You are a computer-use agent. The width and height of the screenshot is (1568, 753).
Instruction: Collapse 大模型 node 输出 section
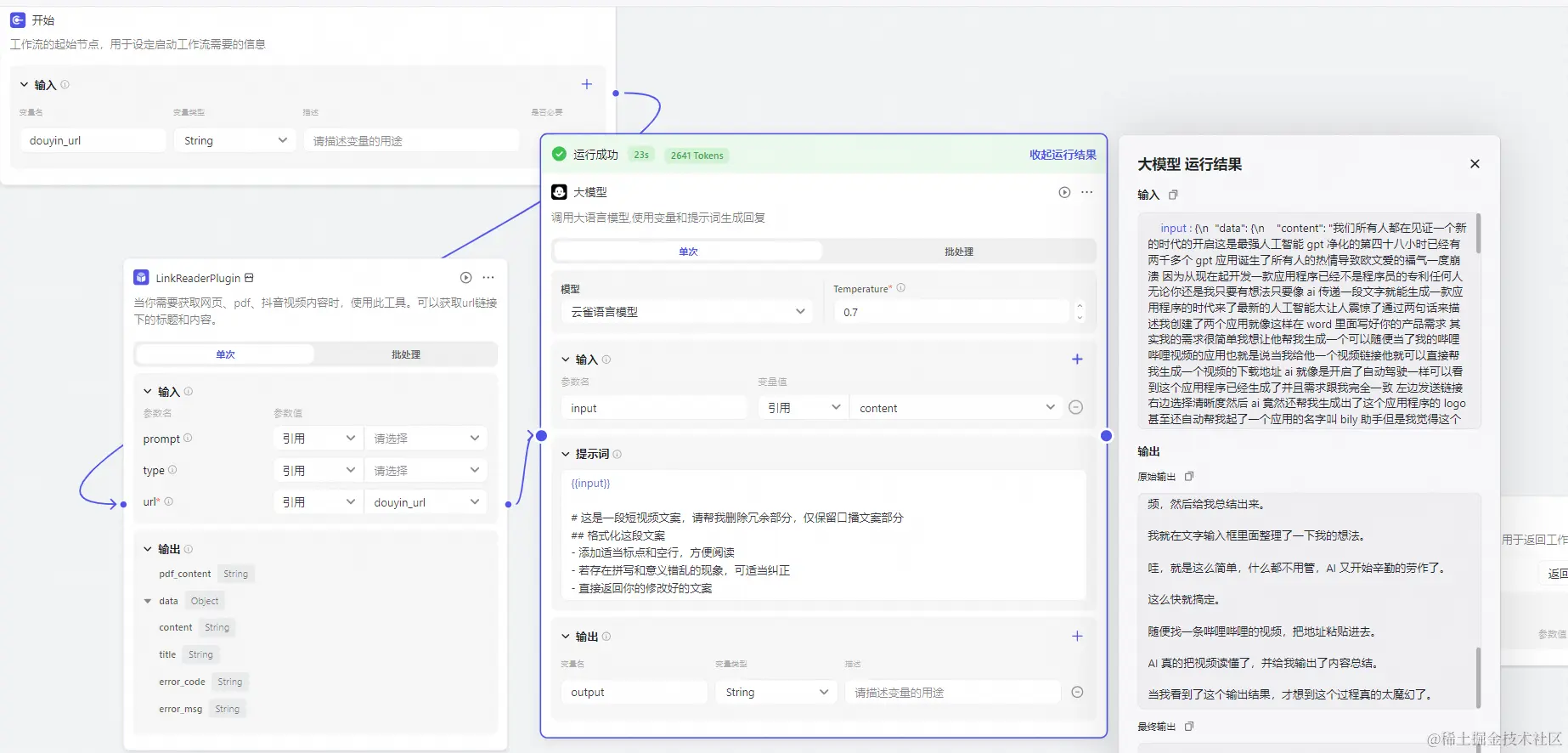pyautogui.click(x=566, y=637)
